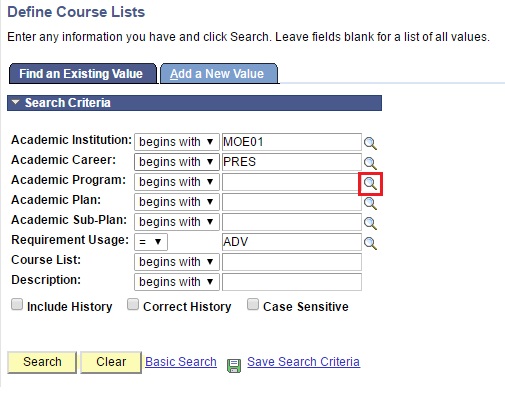This screenshot has height=396, width=505.
Task: Open Academic Career lookup magnifier
Action: 370,163
